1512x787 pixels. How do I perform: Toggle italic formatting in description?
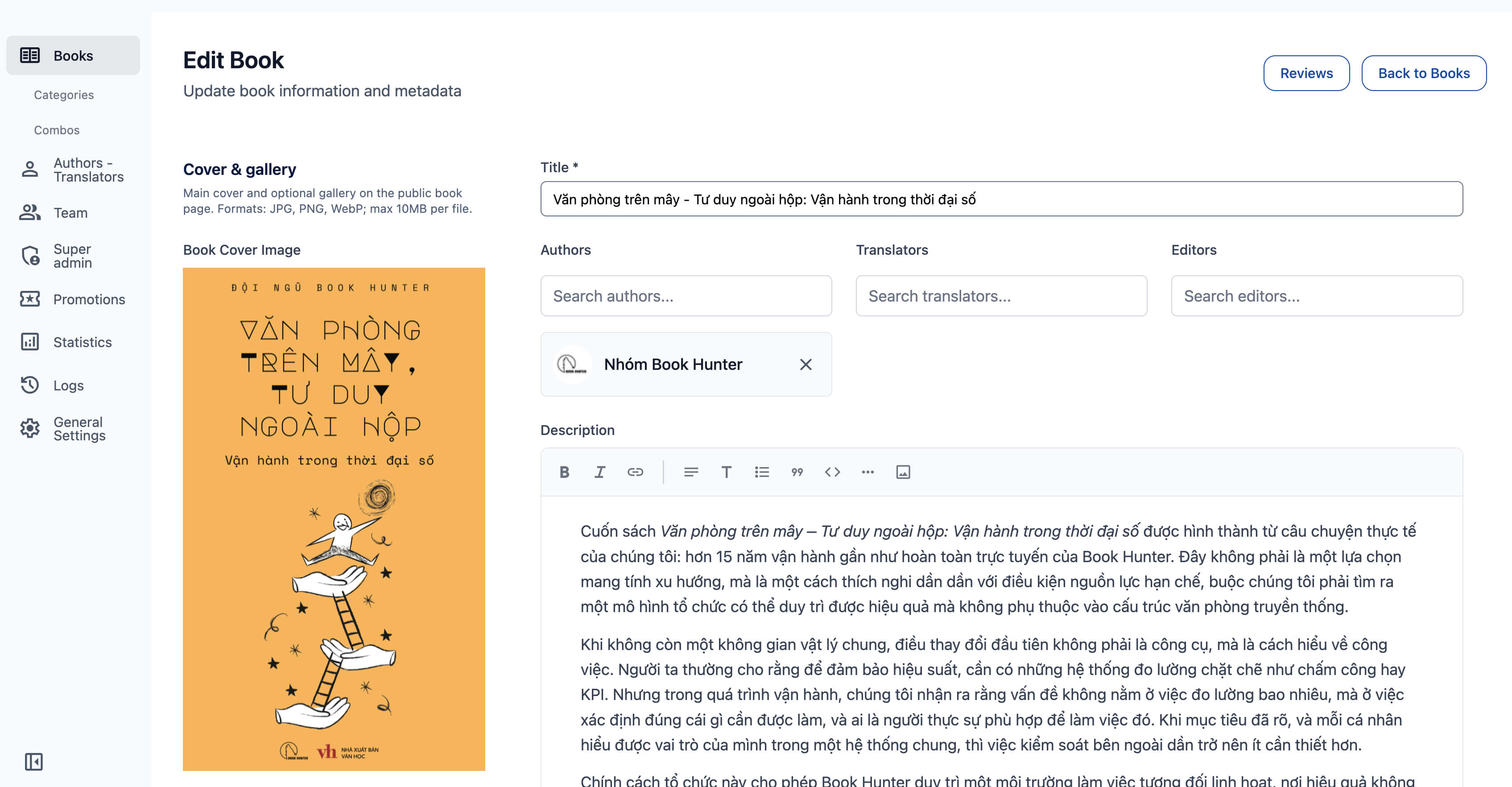coord(599,472)
